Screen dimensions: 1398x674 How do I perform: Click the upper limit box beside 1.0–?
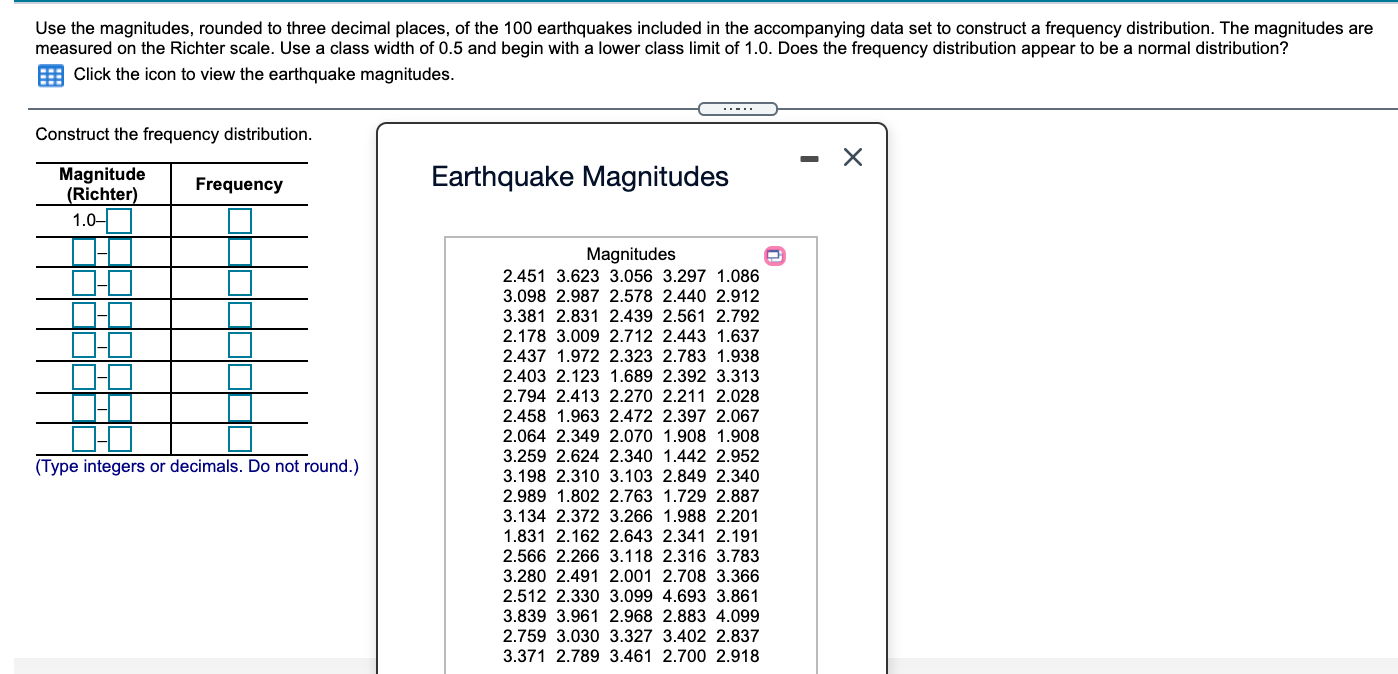tap(117, 220)
